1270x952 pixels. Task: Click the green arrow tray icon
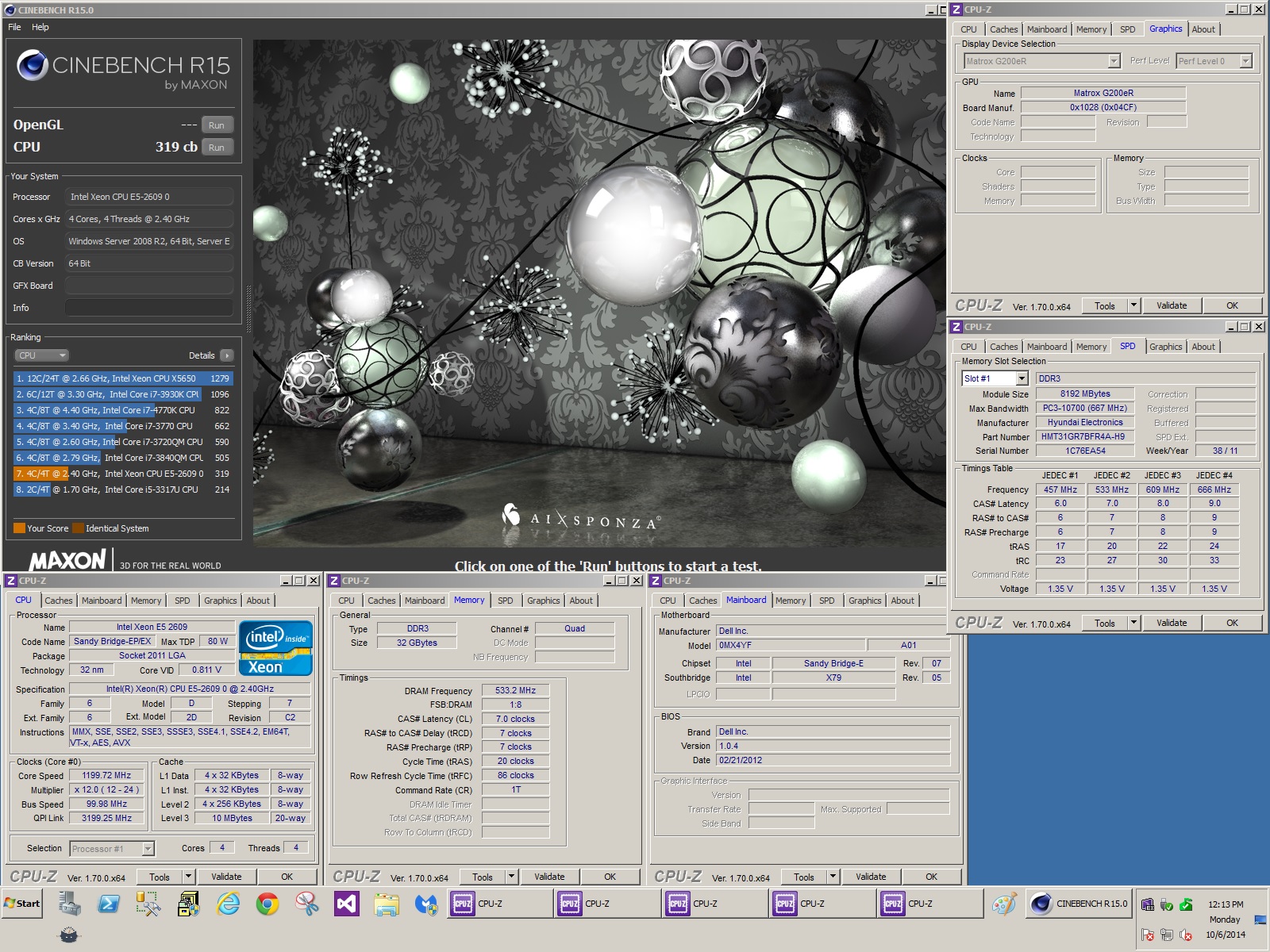(1186, 904)
